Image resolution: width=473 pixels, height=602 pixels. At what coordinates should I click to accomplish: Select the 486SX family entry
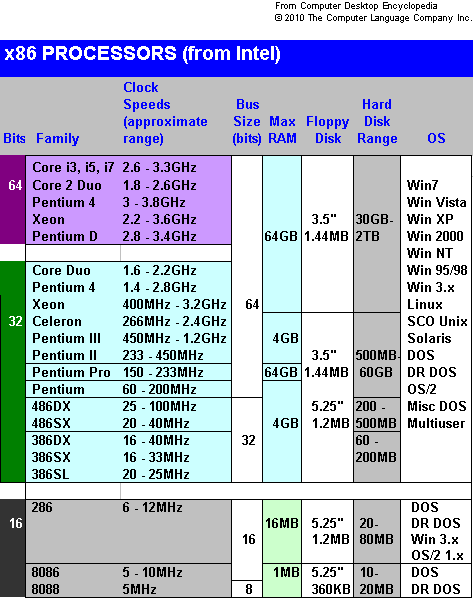[x=51, y=423]
